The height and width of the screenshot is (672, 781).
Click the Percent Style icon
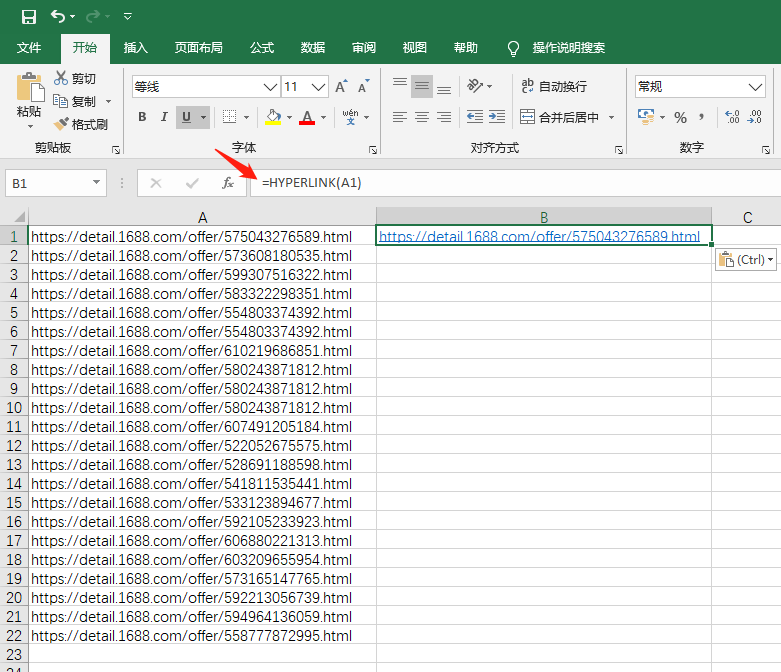[680, 117]
